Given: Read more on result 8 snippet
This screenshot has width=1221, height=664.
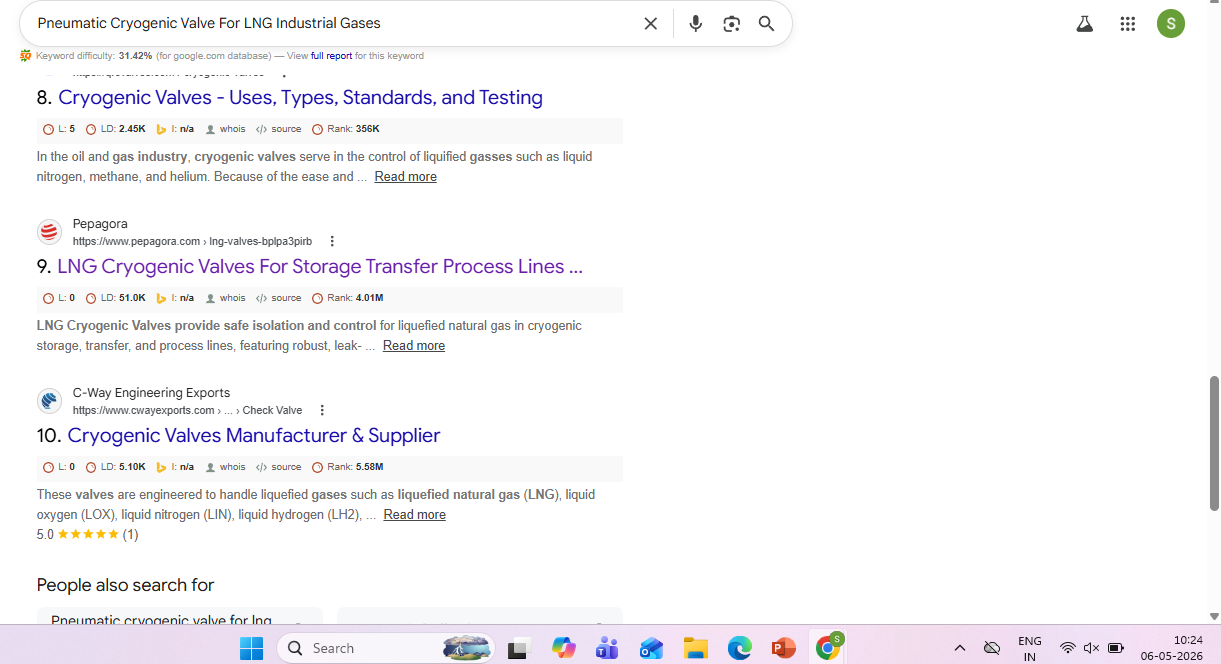Looking at the screenshot, I should point(405,177).
